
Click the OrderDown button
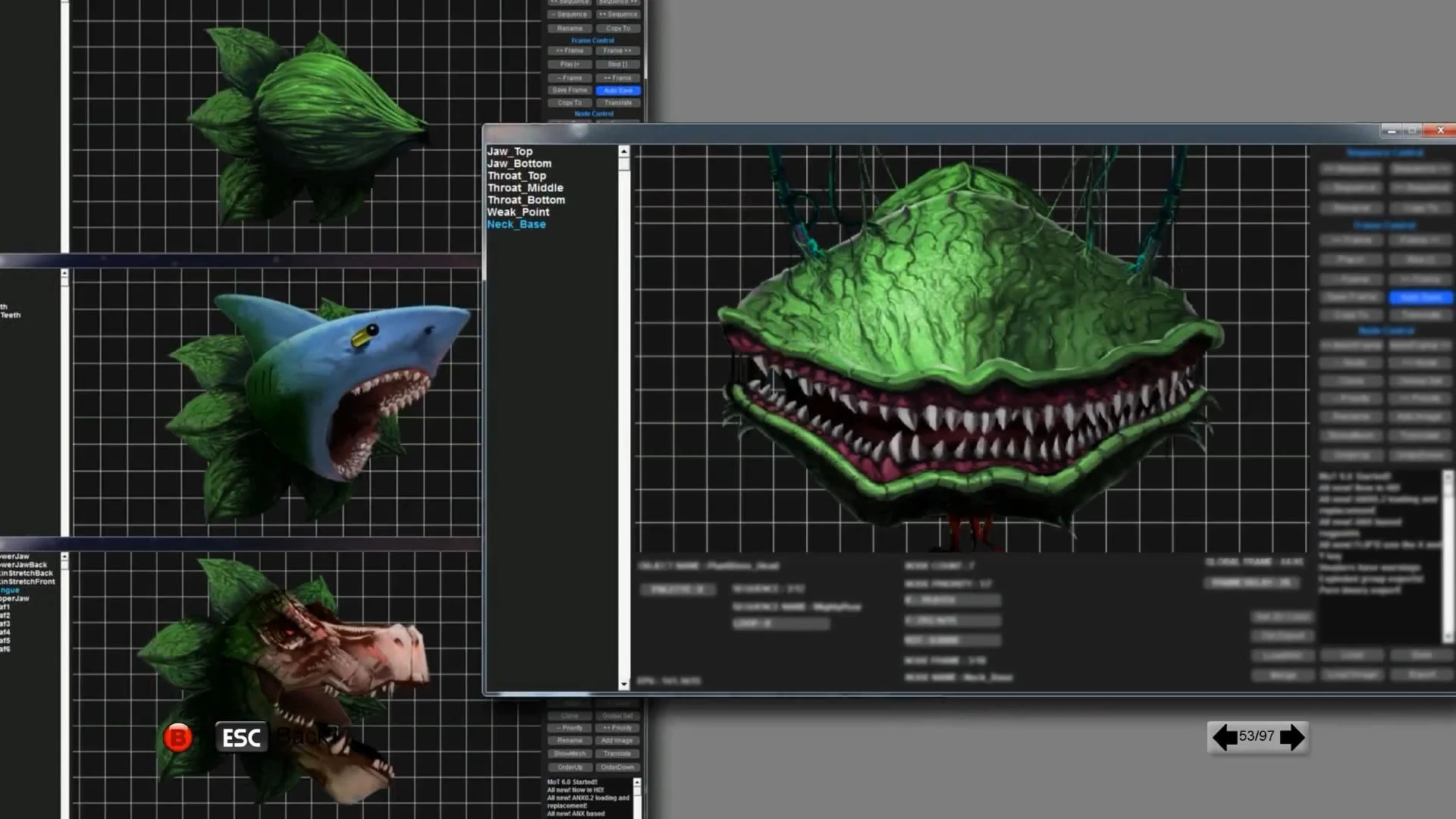[x=617, y=767]
